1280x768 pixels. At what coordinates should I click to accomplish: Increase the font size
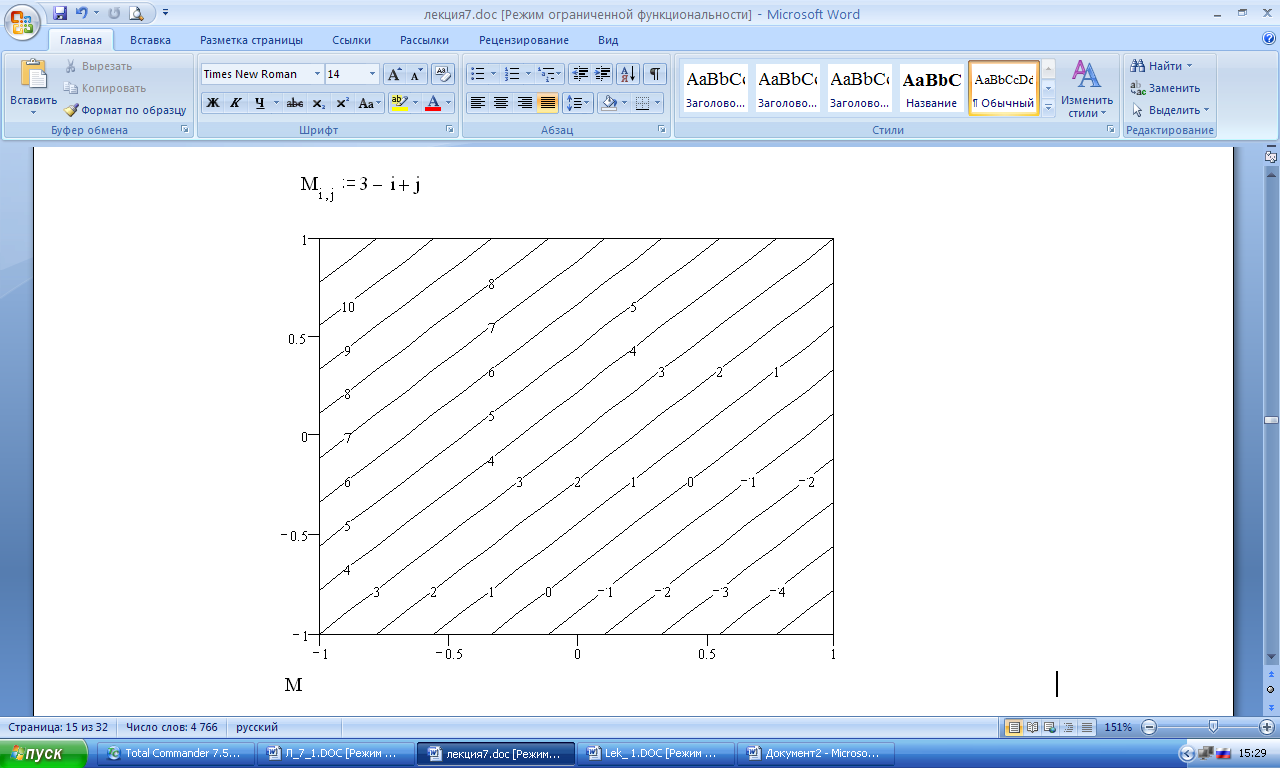pos(395,74)
